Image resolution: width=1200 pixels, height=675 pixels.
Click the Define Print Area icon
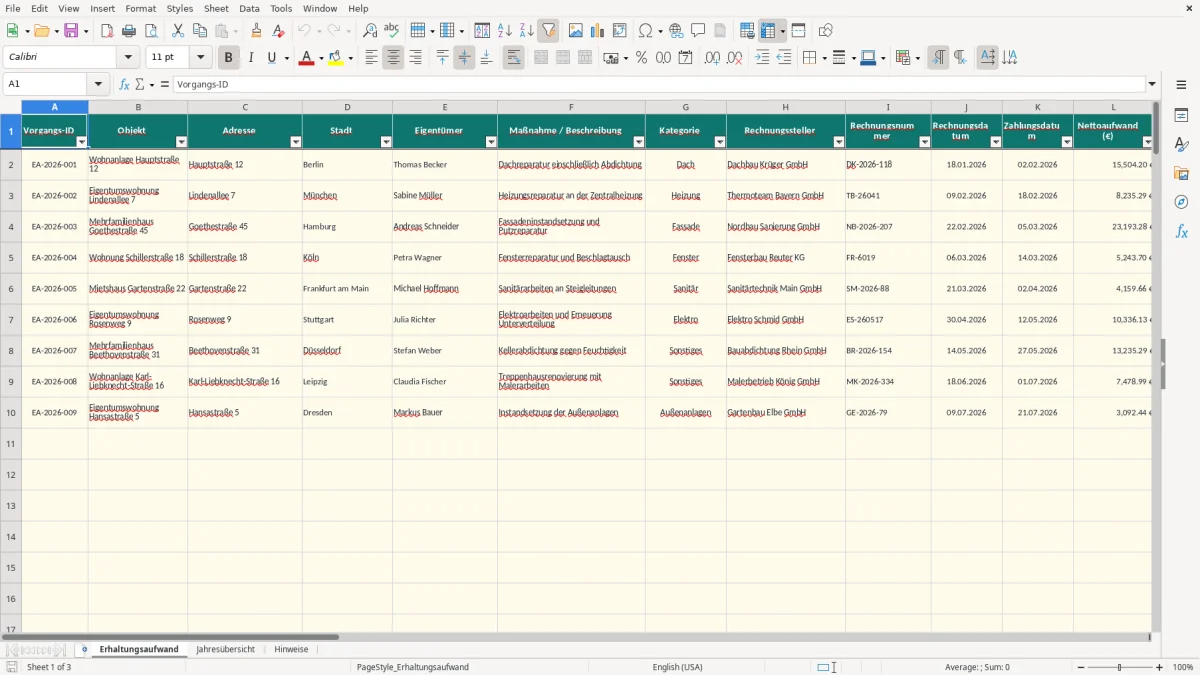747,31
